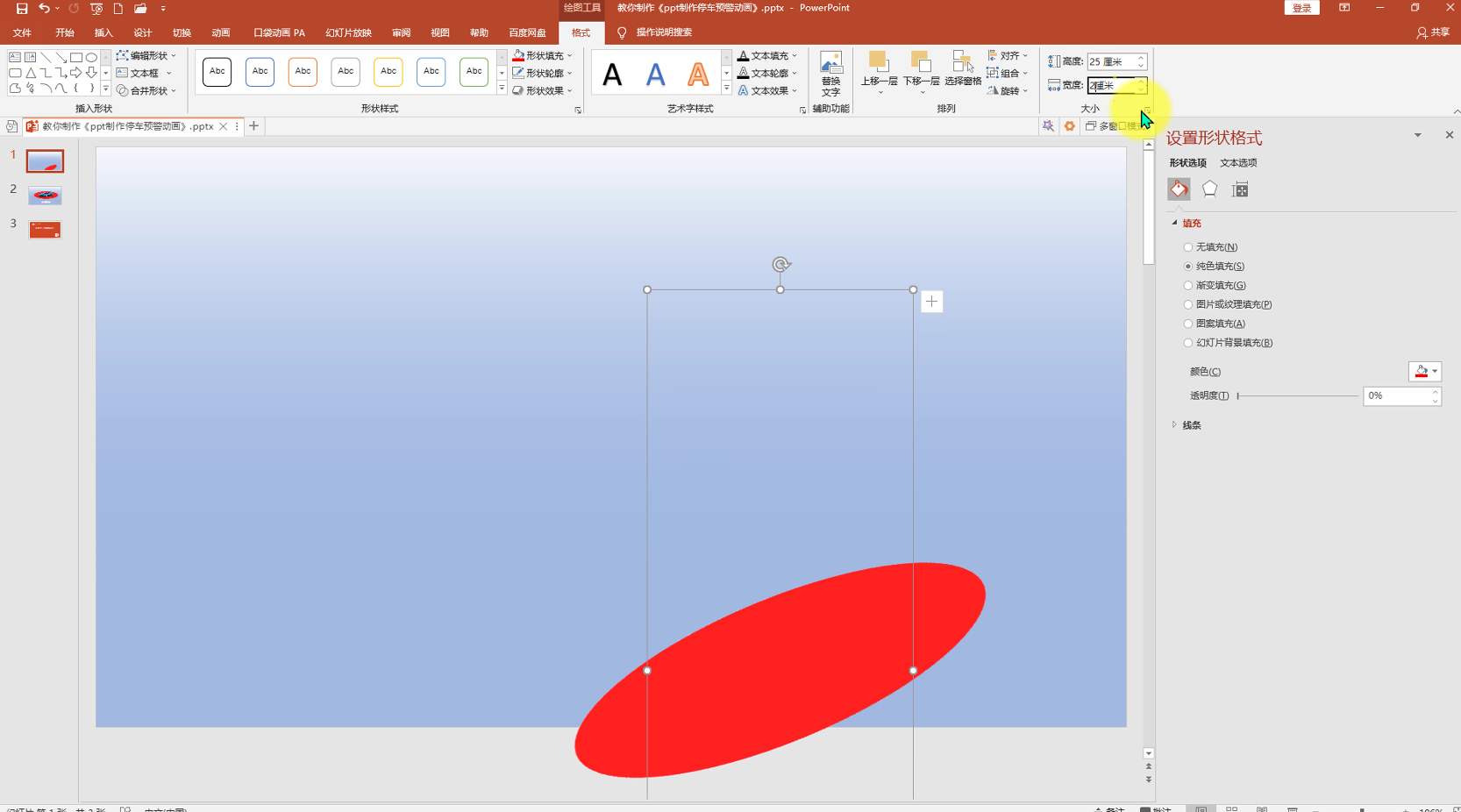Click the orange gear icon in document bar

coord(1069,126)
